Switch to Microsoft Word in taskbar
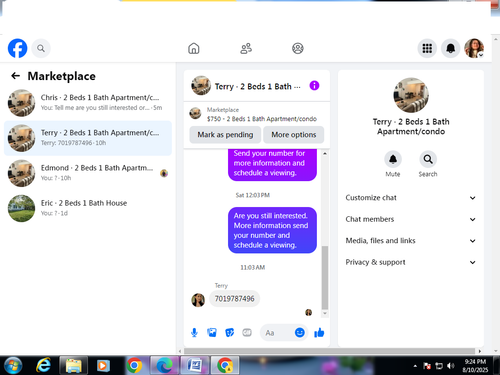This screenshot has width=500, height=375. point(195,365)
